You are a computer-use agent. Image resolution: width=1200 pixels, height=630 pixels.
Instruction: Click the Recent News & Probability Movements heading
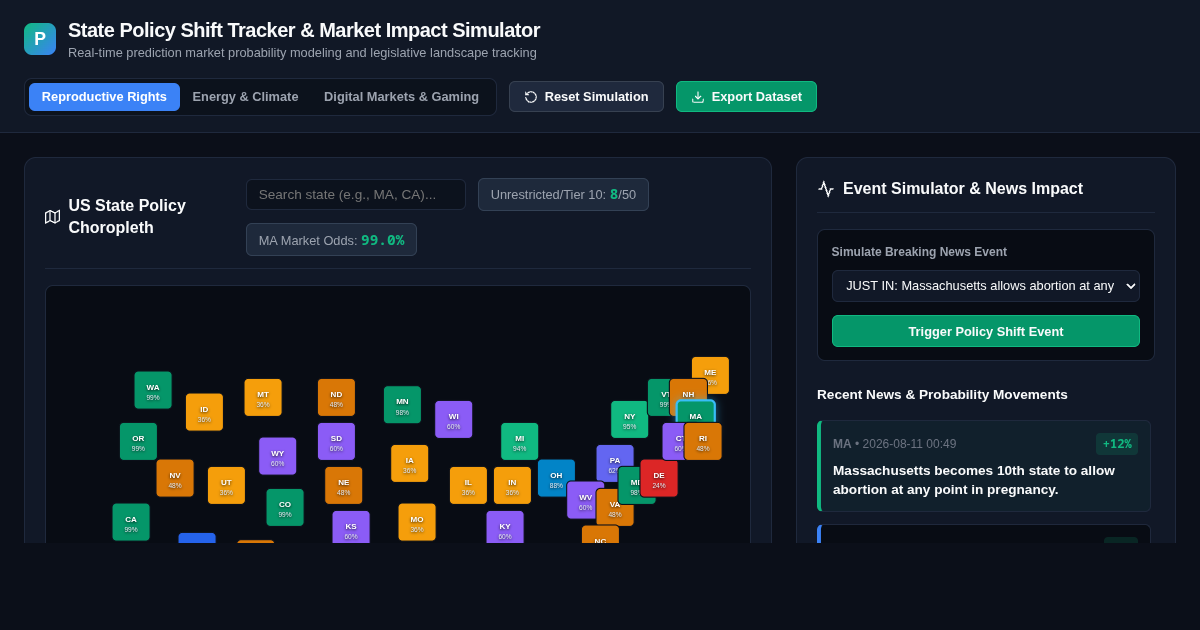tap(942, 394)
